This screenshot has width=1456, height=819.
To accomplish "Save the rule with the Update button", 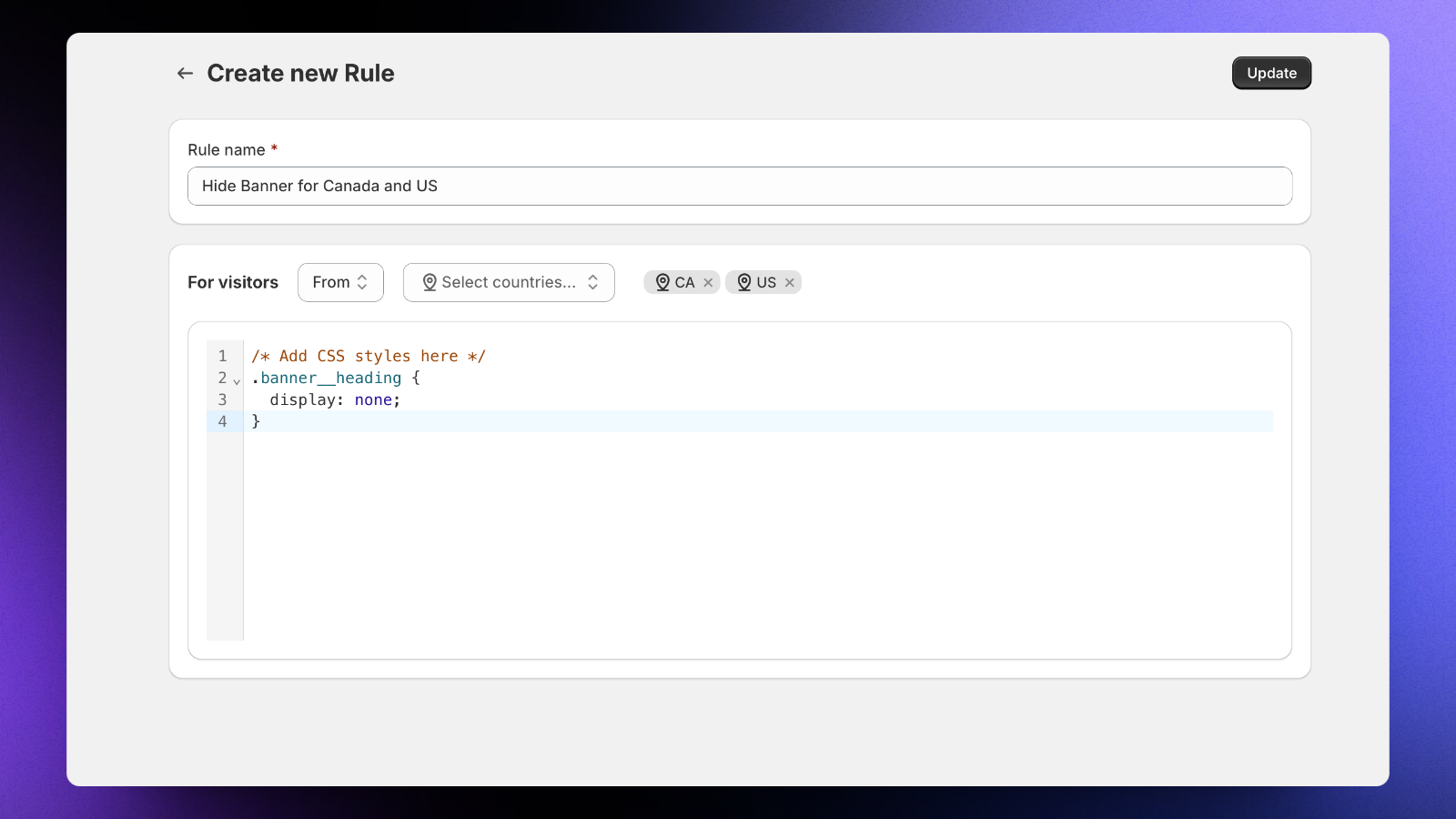I will click(x=1270, y=74).
